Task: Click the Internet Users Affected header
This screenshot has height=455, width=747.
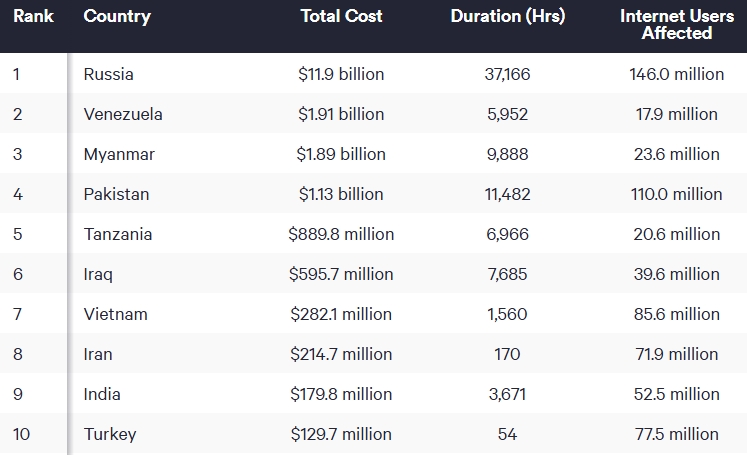Action: (677, 24)
